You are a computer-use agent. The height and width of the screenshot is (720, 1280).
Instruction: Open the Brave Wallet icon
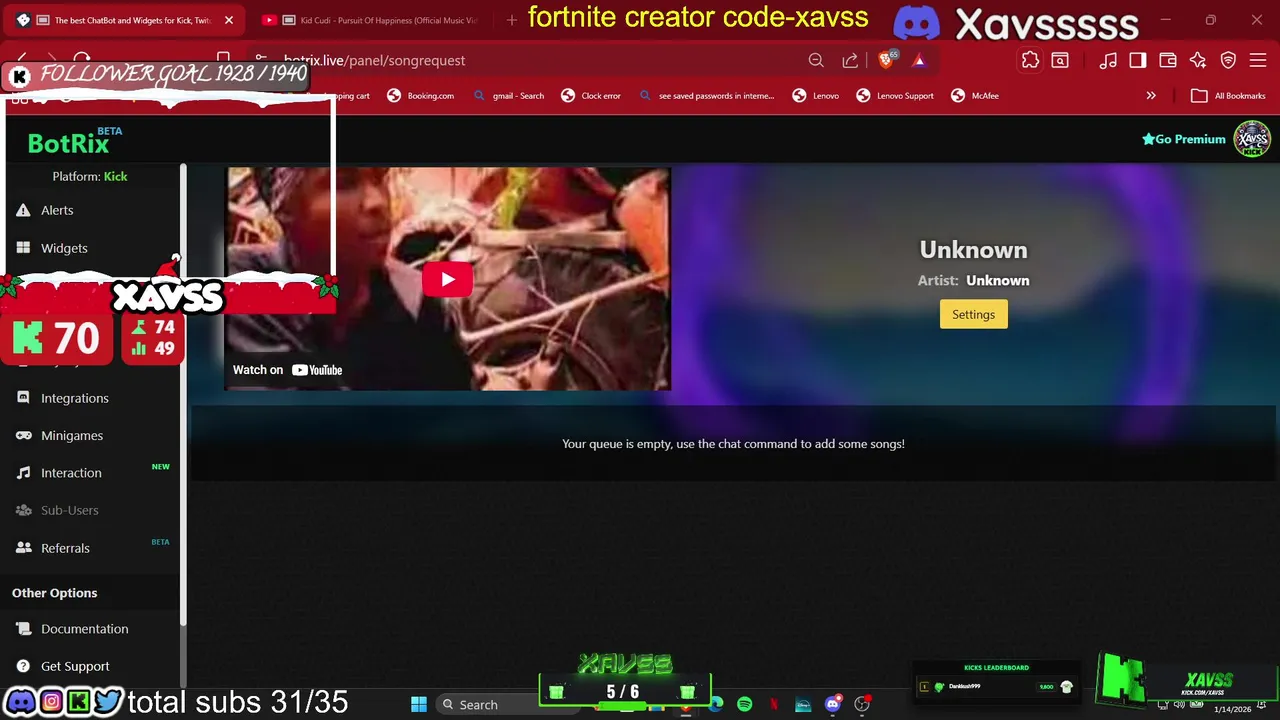[1168, 61]
